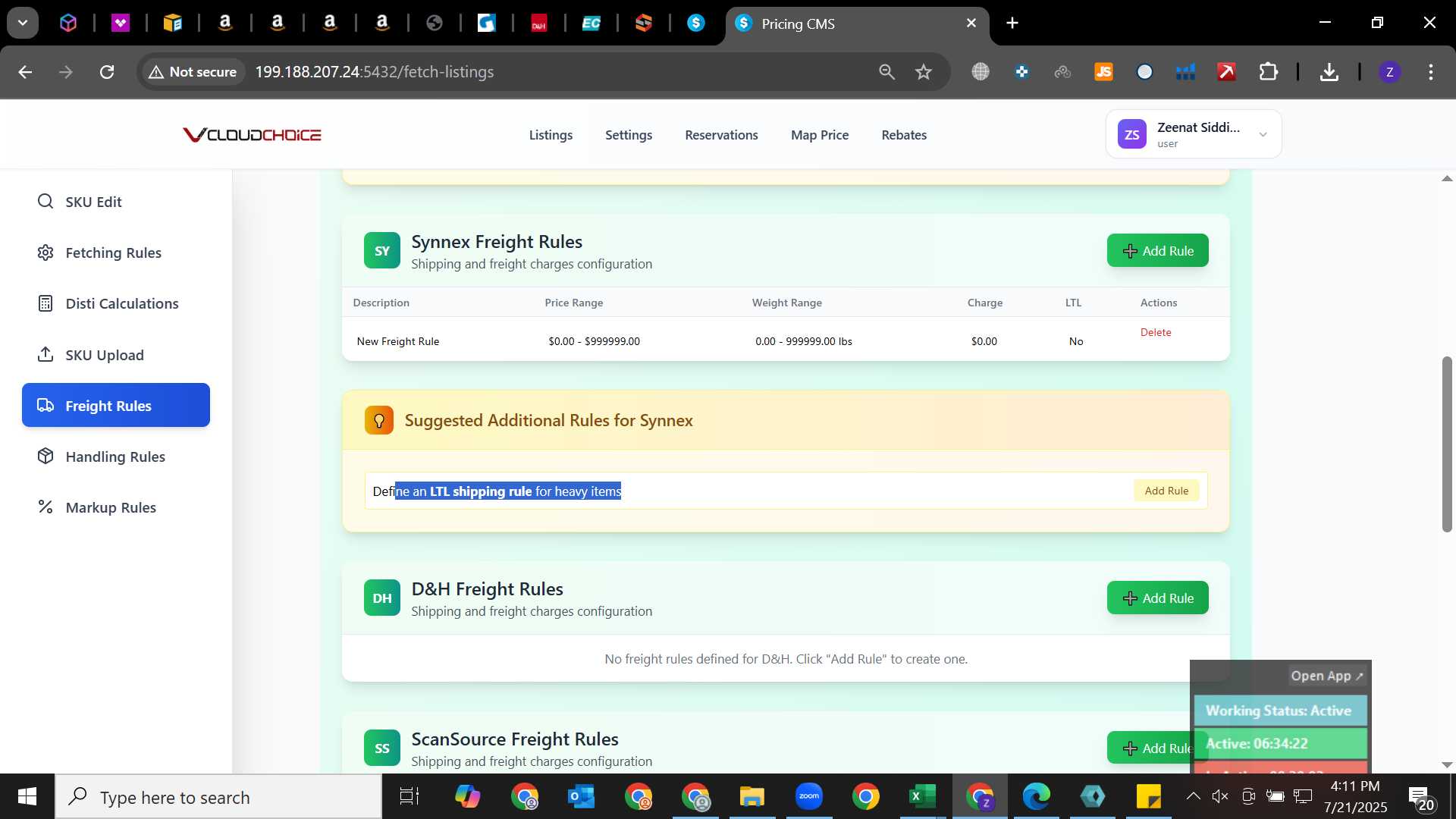Screen dimensions: 1456x819
Task: Click the red arrow extension icon
Action: (x=1226, y=72)
